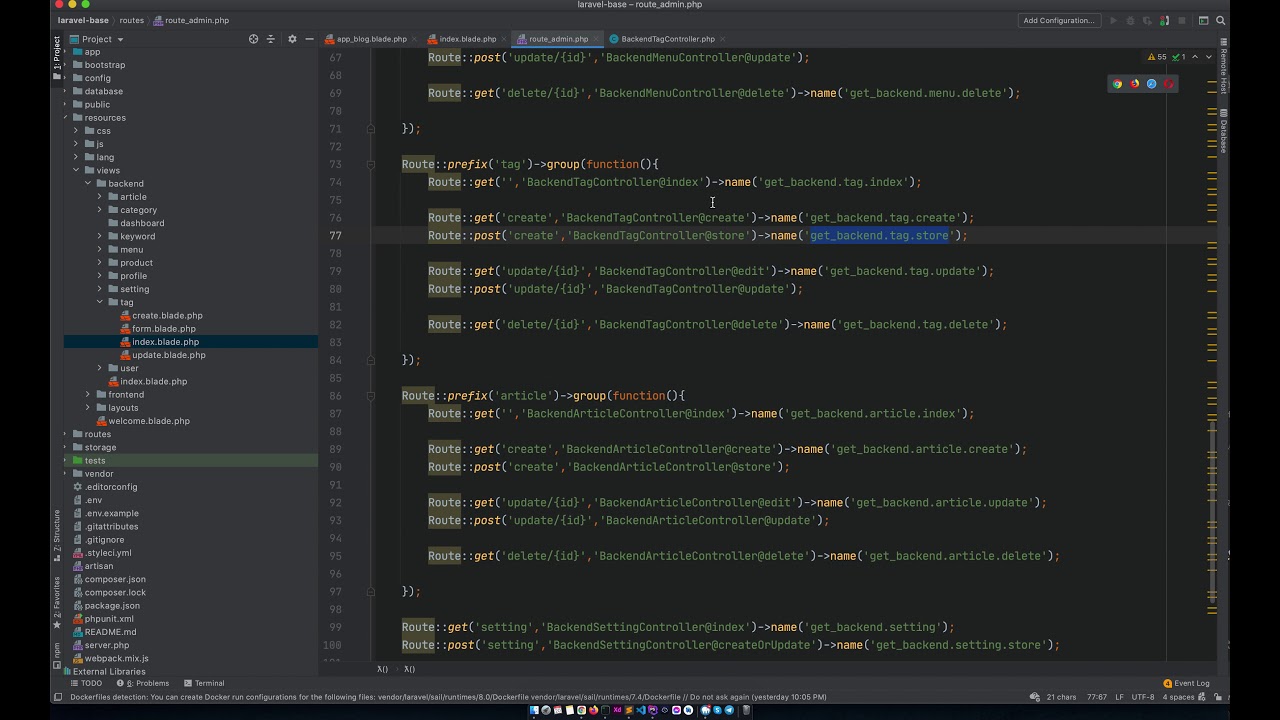Click line number 77 in gutter
The image size is (1280, 720).
334,236
